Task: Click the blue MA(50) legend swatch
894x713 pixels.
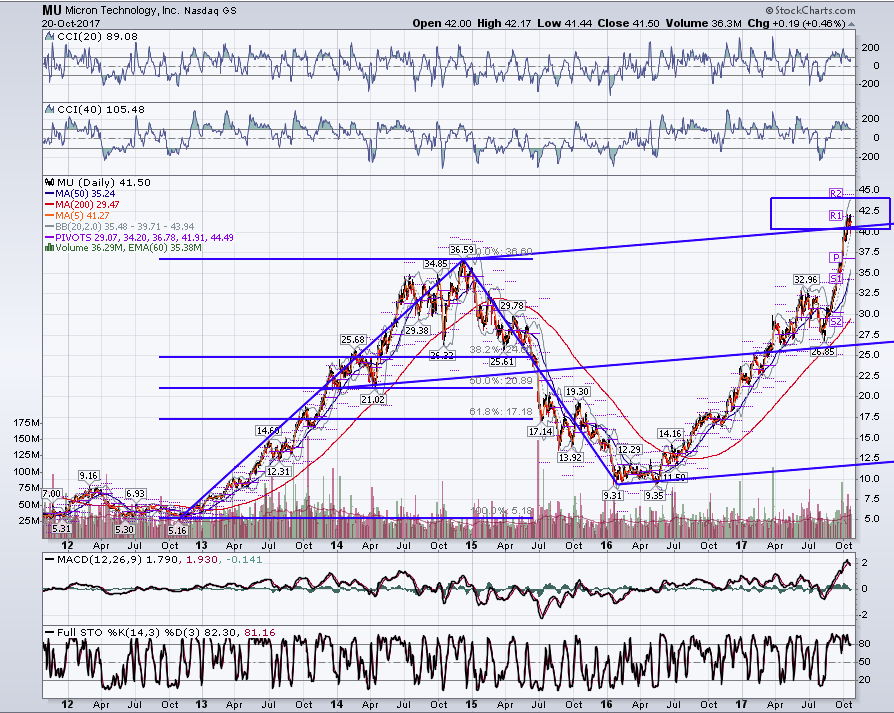Action: click(50, 194)
